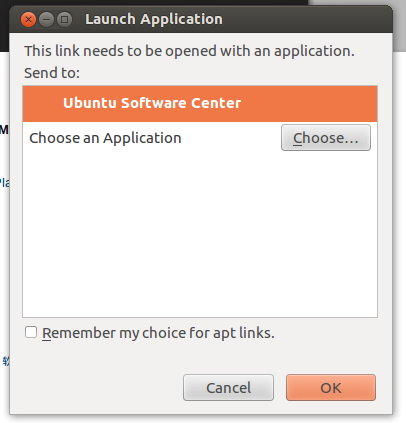406x423 pixels.
Task: Close the Launch Application dialog
Action: point(28,20)
